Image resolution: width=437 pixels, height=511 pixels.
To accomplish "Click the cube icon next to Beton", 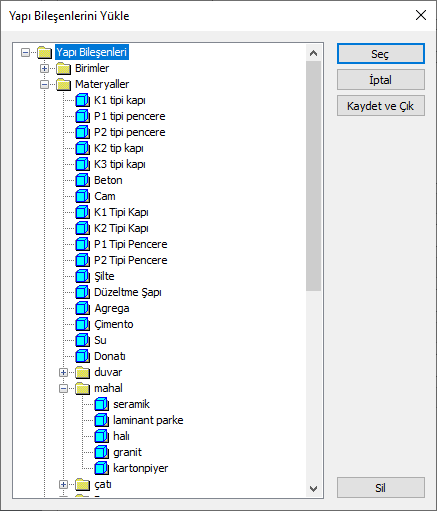I will point(82,180).
